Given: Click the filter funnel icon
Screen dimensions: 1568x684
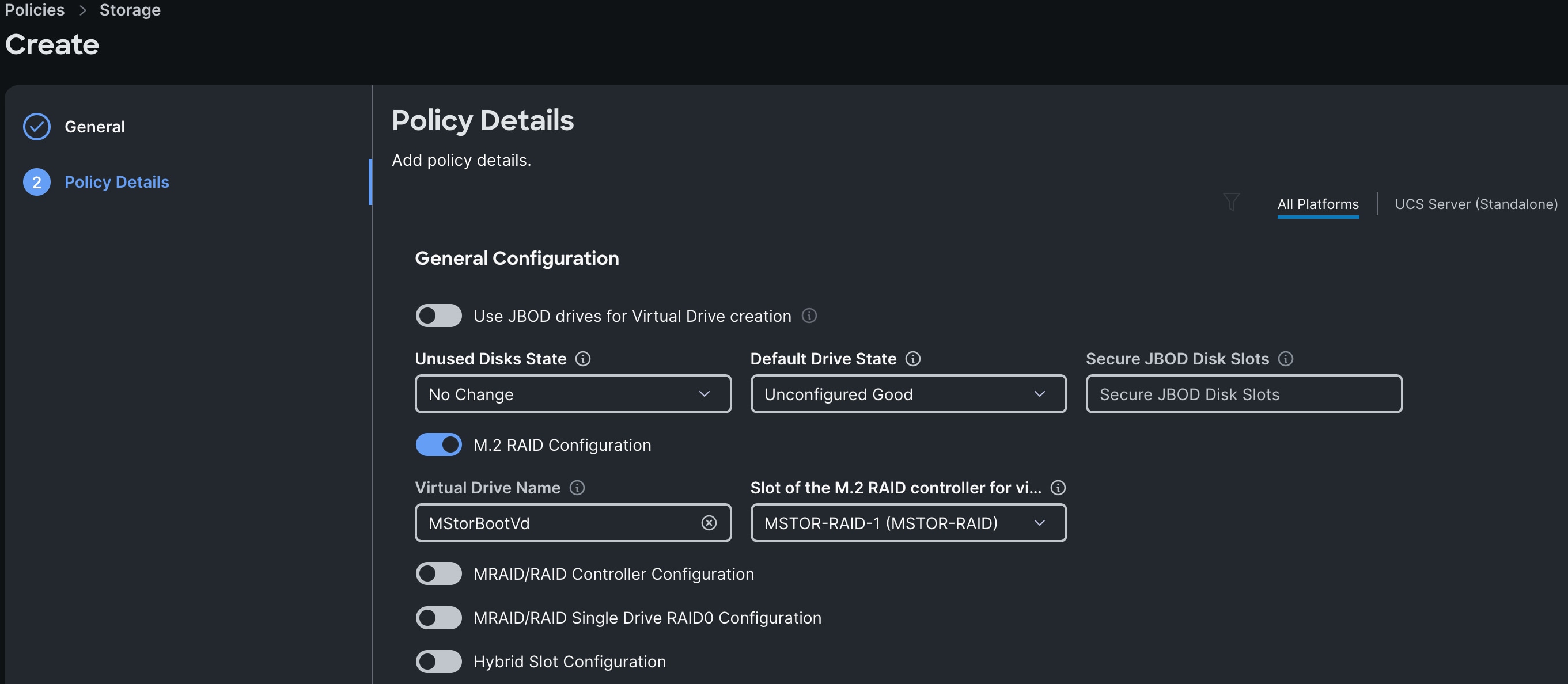Looking at the screenshot, I should pos(1231,202).
